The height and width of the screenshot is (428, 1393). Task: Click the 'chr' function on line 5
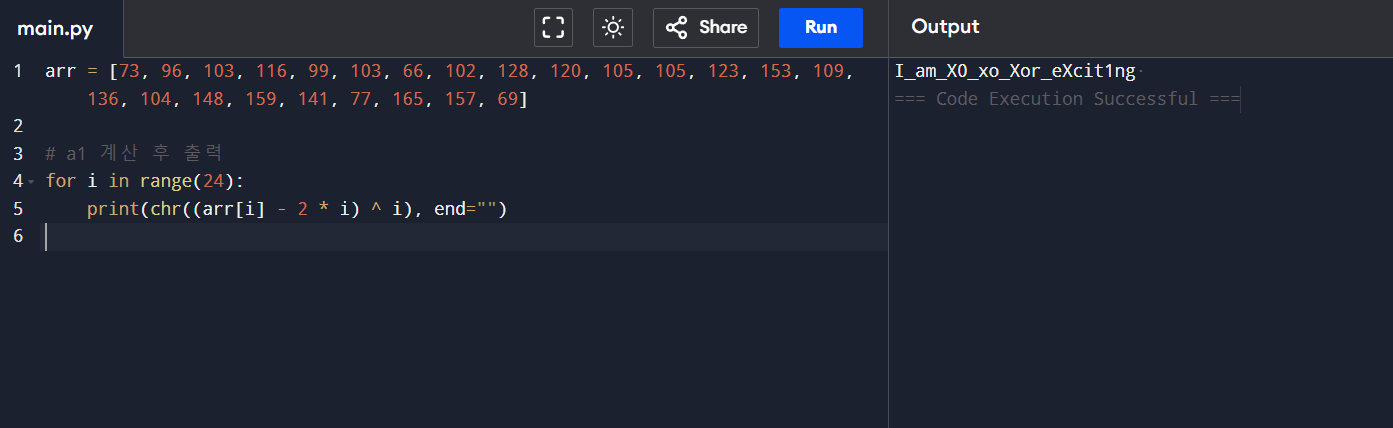pos(165,209)
